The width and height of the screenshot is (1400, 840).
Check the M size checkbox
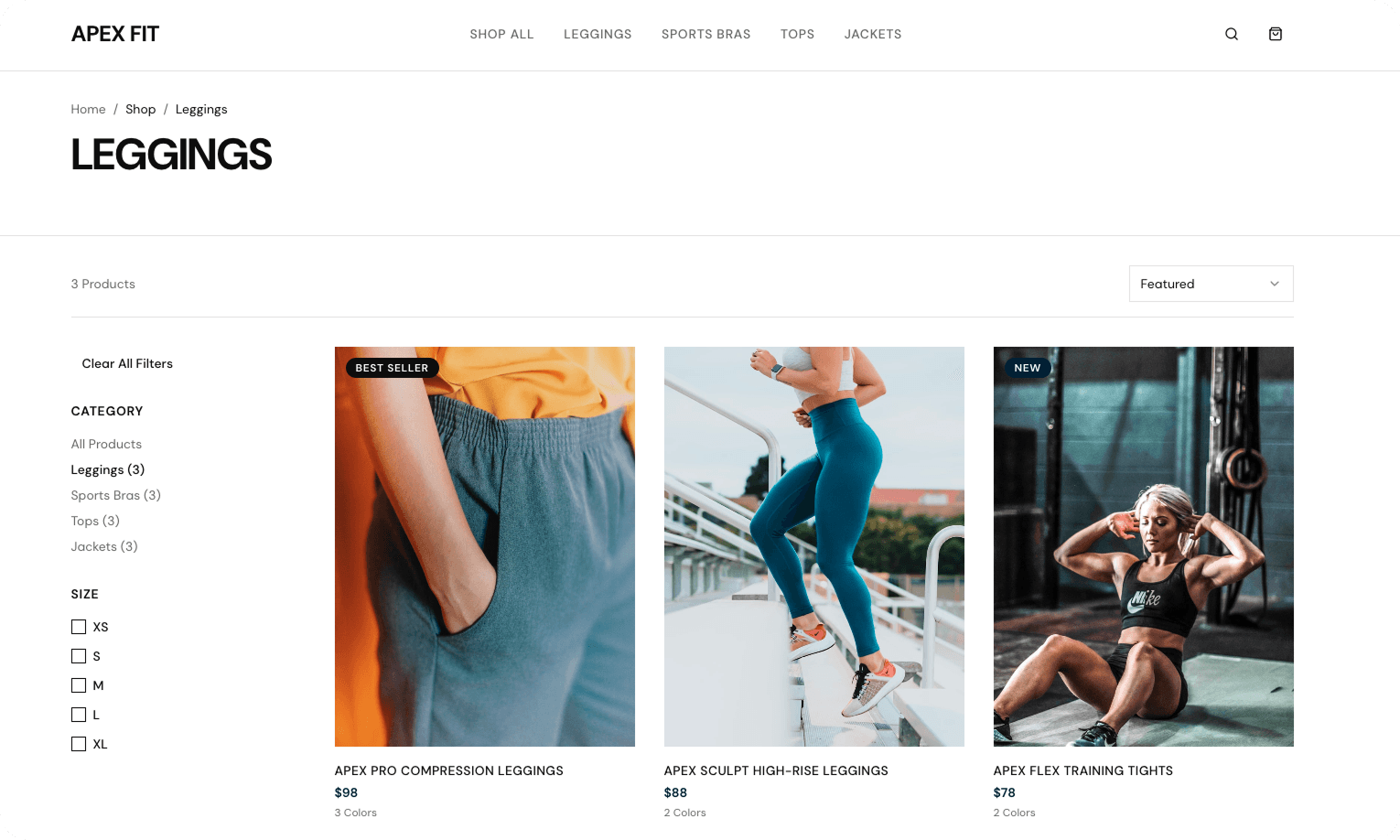point(79,685)
